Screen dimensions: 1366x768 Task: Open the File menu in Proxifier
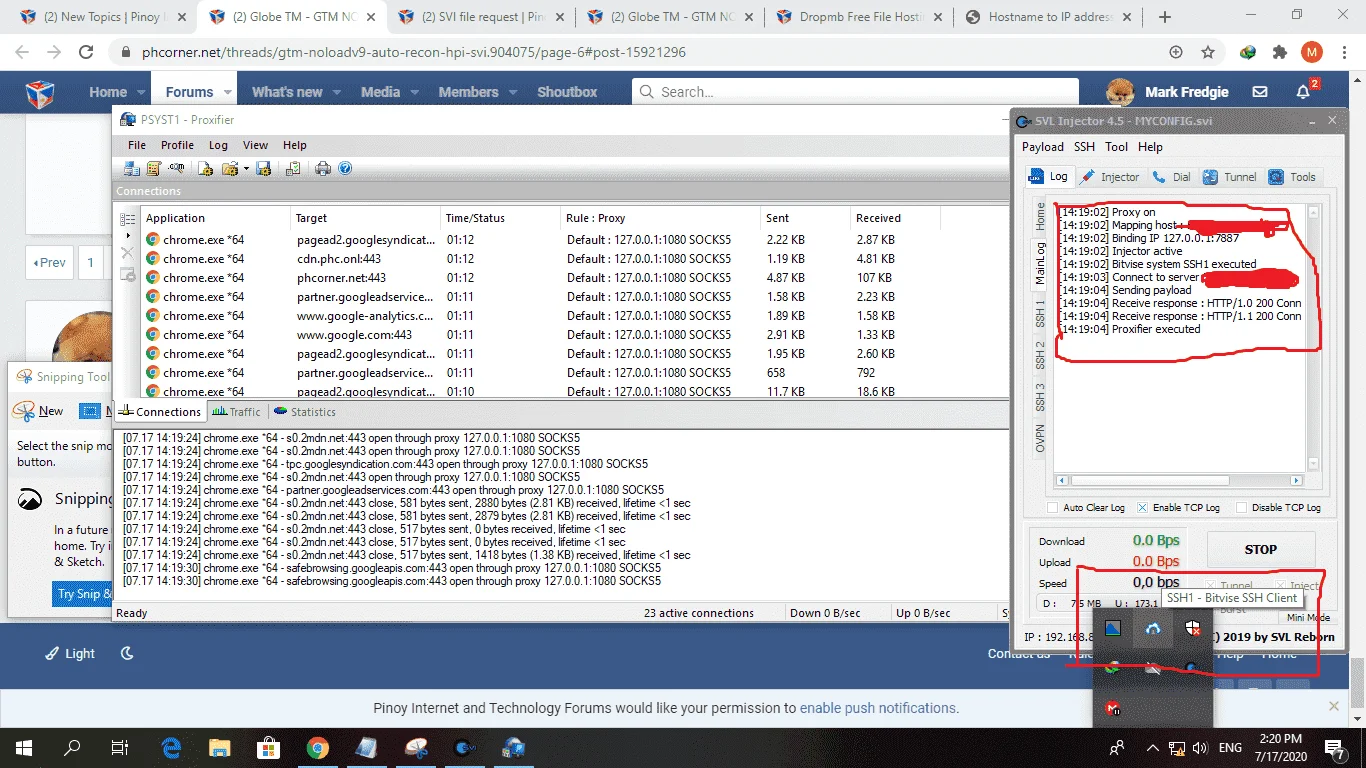point(137,145)
